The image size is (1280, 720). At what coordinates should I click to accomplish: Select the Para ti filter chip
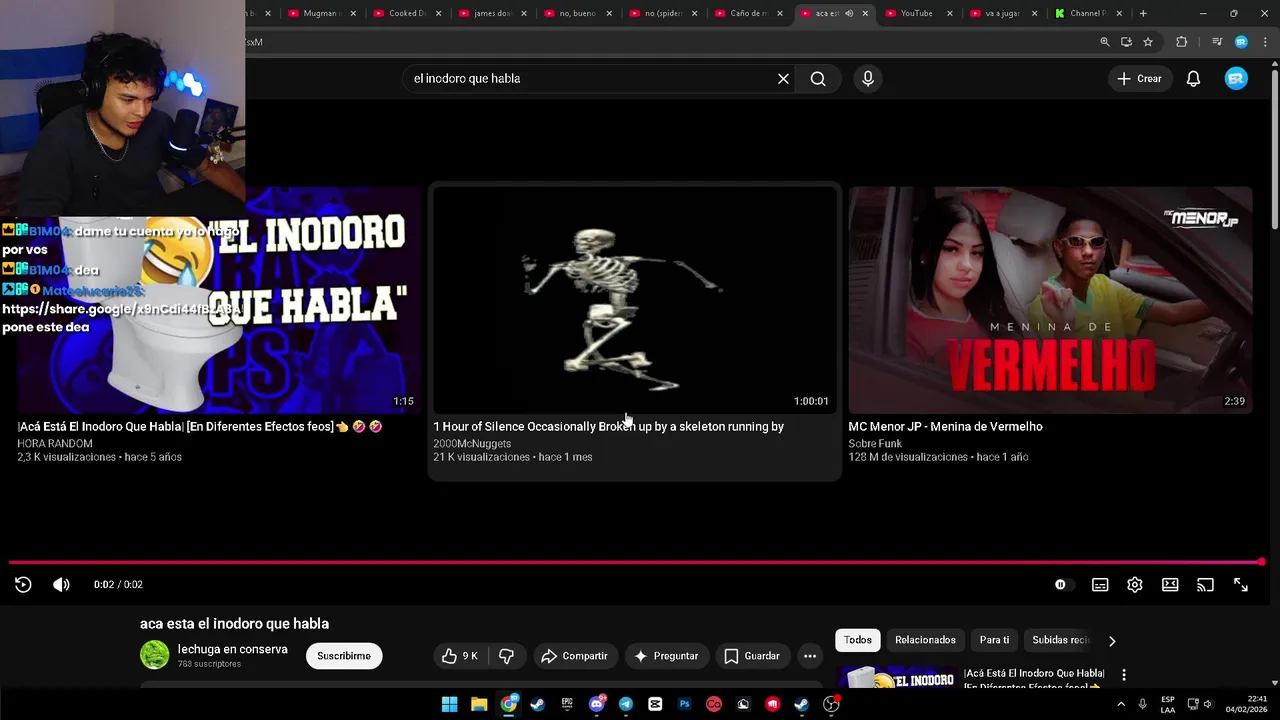[x=994, y=640]
